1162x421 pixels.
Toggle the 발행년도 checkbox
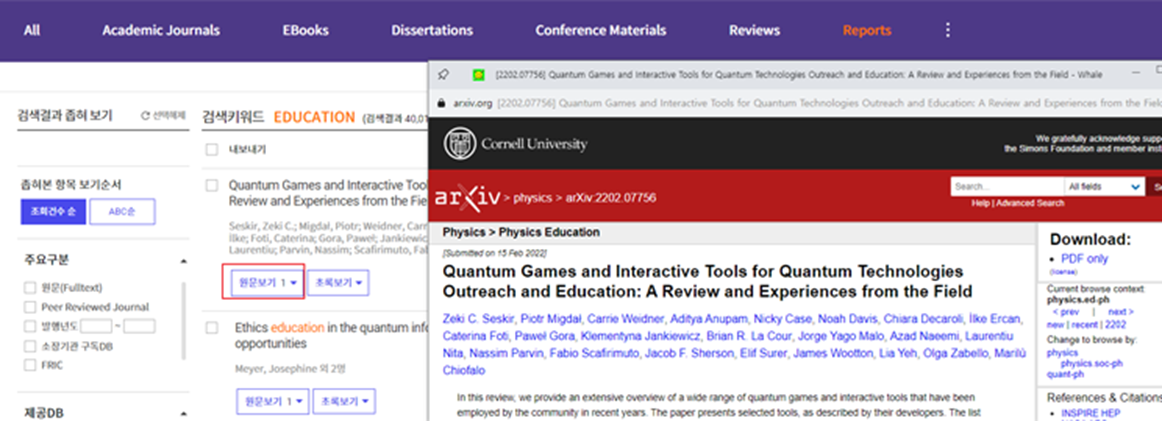[x=30, y=326]
